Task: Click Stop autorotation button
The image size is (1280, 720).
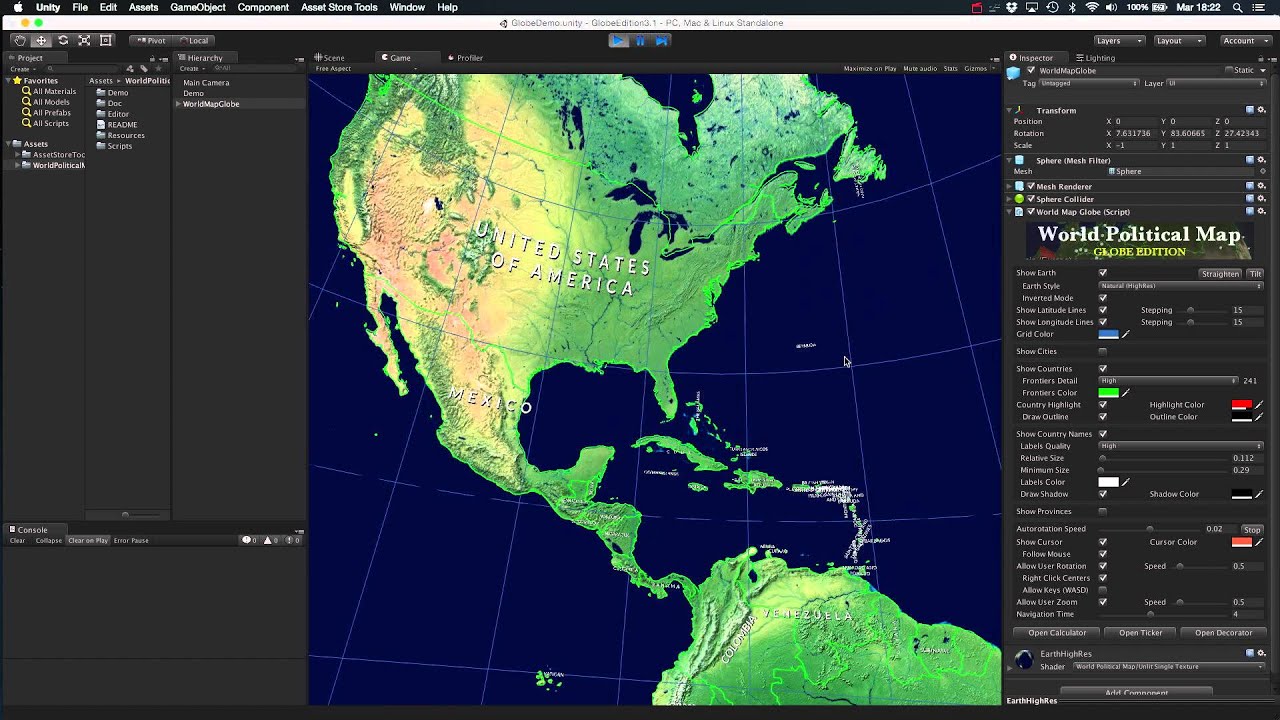Action: click(x=1252, y=529)
